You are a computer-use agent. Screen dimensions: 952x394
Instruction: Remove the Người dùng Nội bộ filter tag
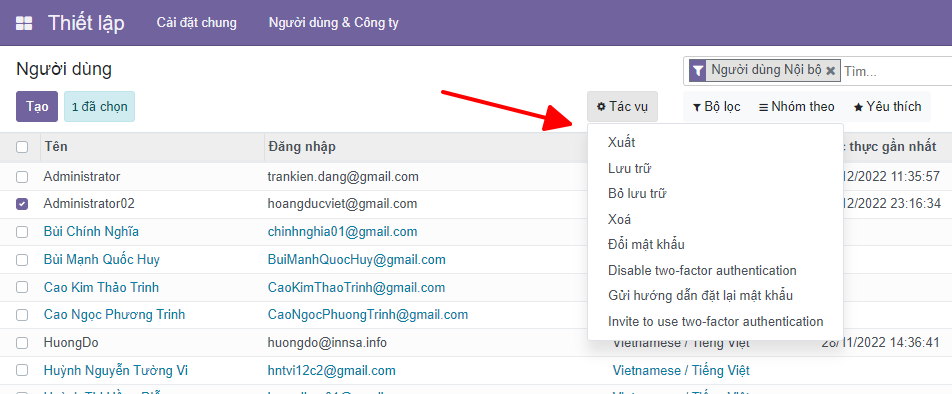coord(831,71)
